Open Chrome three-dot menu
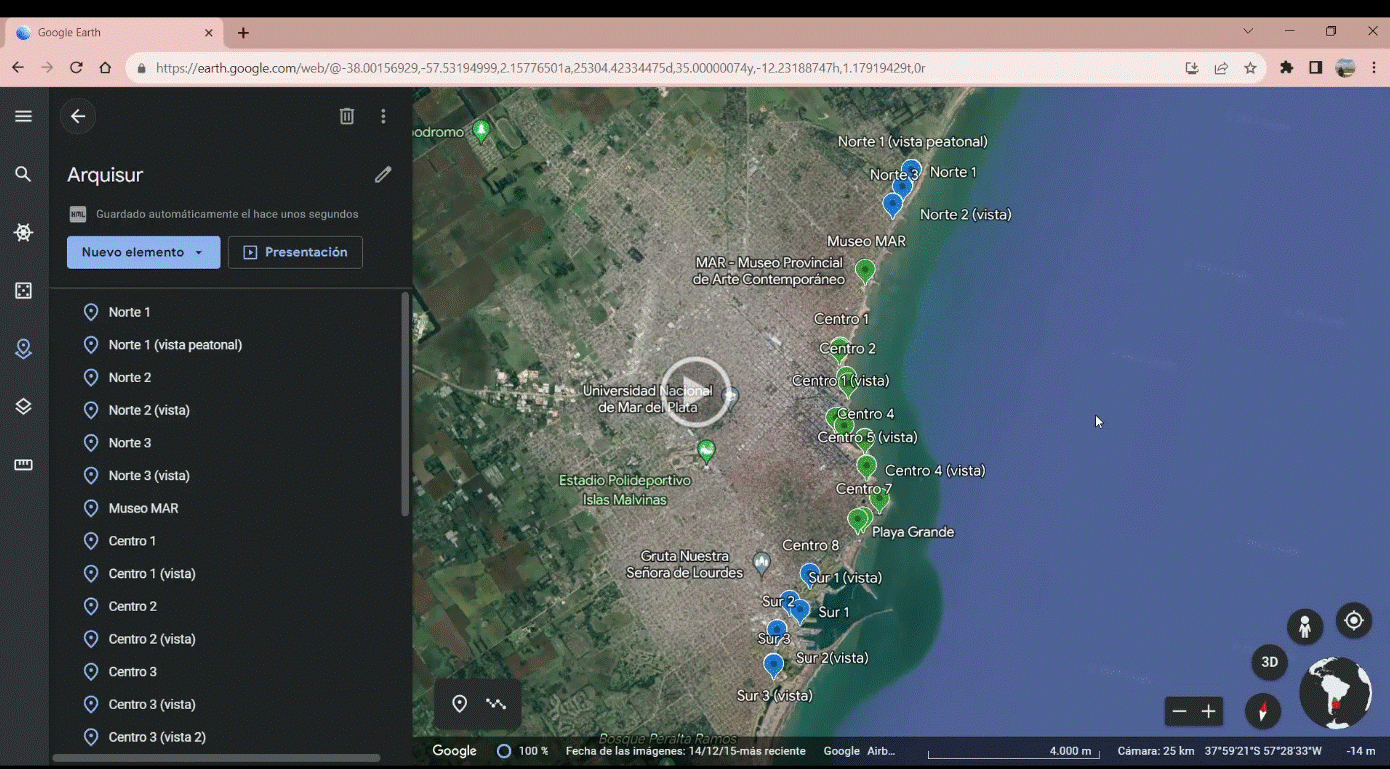Image resolution: width=1390 pixels, height=769 pixels. point(1373,68)
